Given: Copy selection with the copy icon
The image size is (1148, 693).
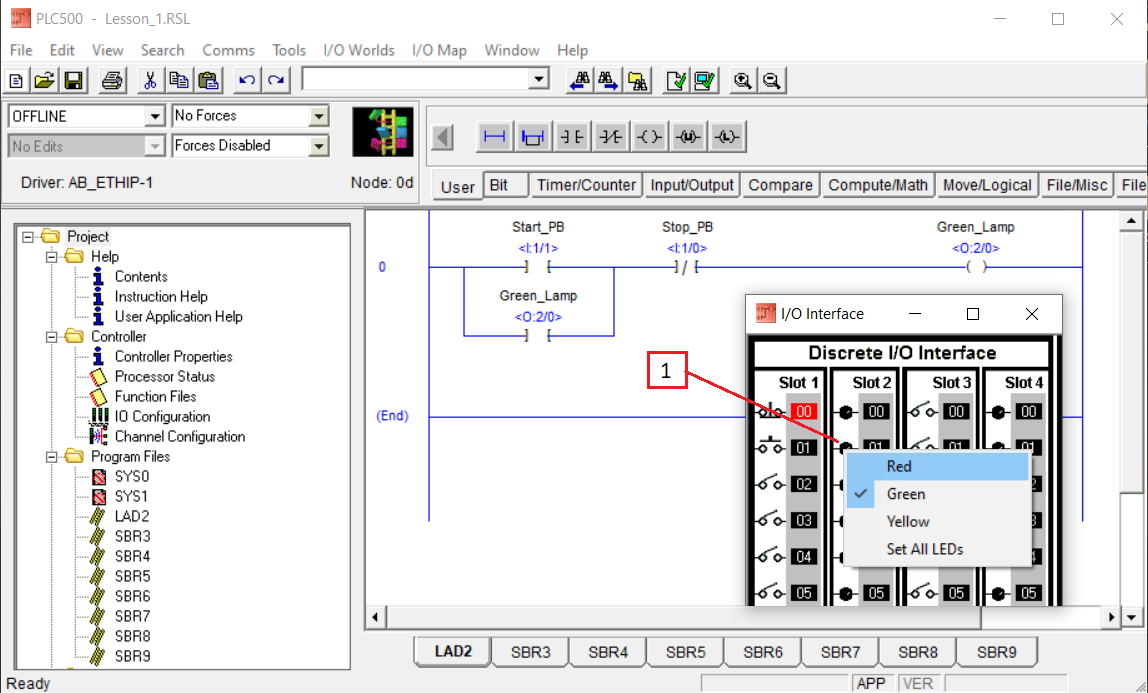Looking at the screenshot, I should tap(179, 80).
